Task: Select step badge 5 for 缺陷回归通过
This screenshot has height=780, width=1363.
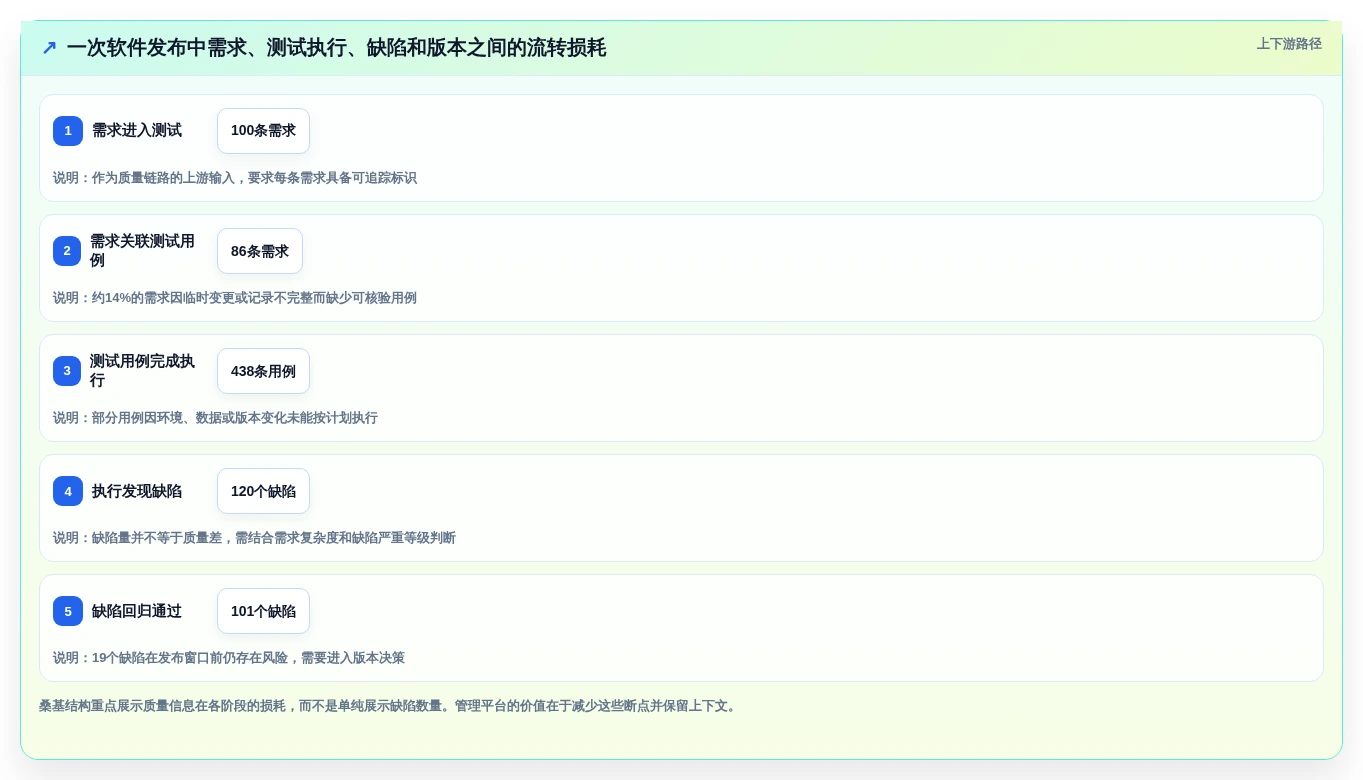Action: click(68, 611)
